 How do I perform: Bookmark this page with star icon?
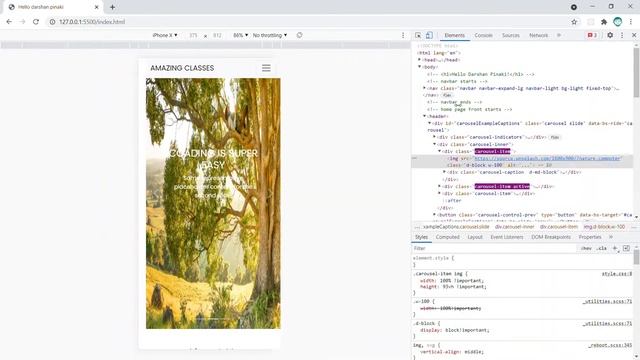pyautogui.click(x=574, y=22)
